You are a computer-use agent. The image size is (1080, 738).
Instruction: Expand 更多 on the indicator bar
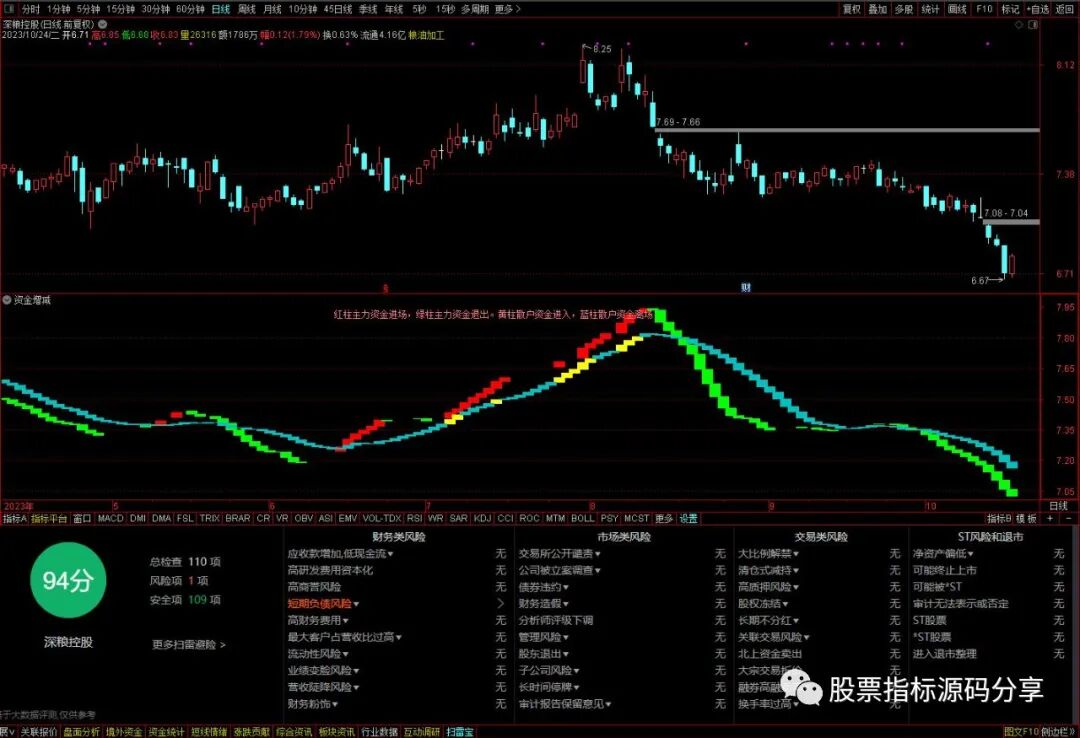point(663,518)
